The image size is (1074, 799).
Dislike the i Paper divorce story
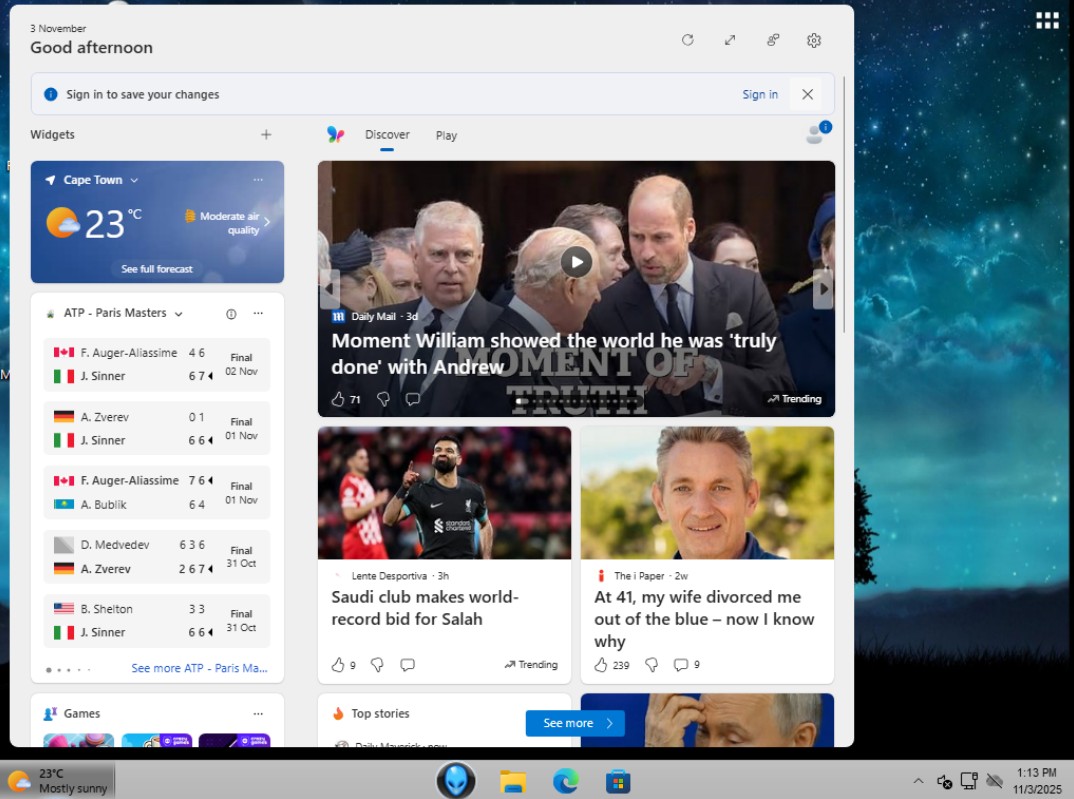tap(652, 665)
